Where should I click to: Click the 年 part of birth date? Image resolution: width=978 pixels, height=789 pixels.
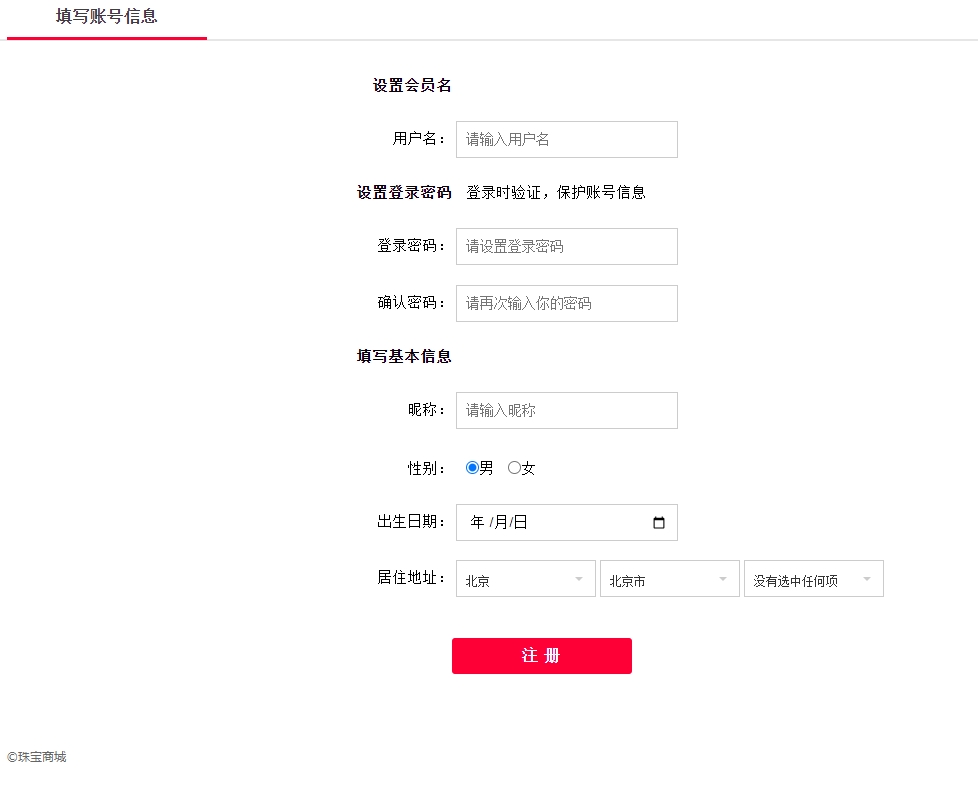pyautogui.click(x=477, y=522)
